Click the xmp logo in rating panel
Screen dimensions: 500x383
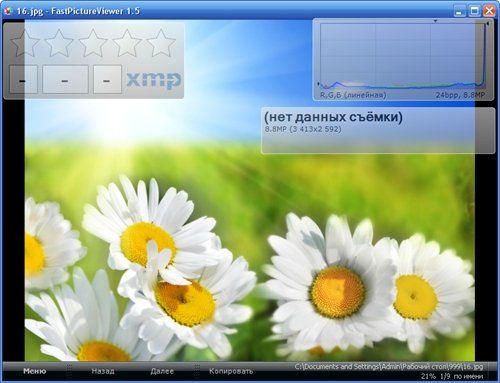pyautogui.click(x=154, y=80)
